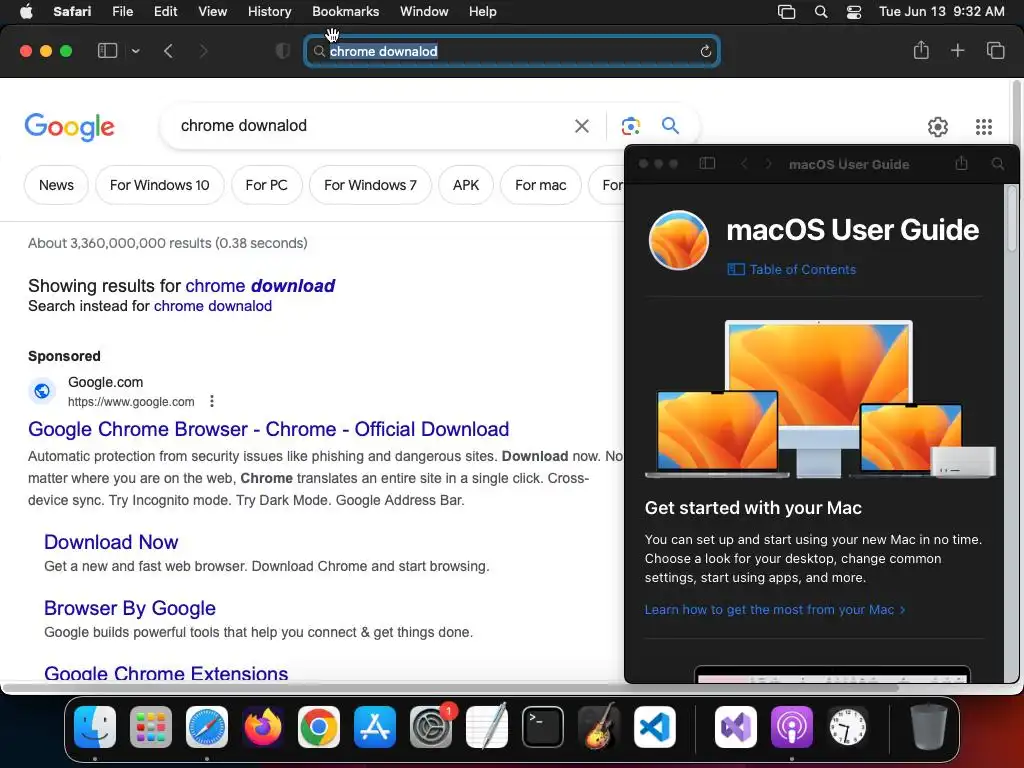Open App Store from the Dock

click(x=375, y=727)
